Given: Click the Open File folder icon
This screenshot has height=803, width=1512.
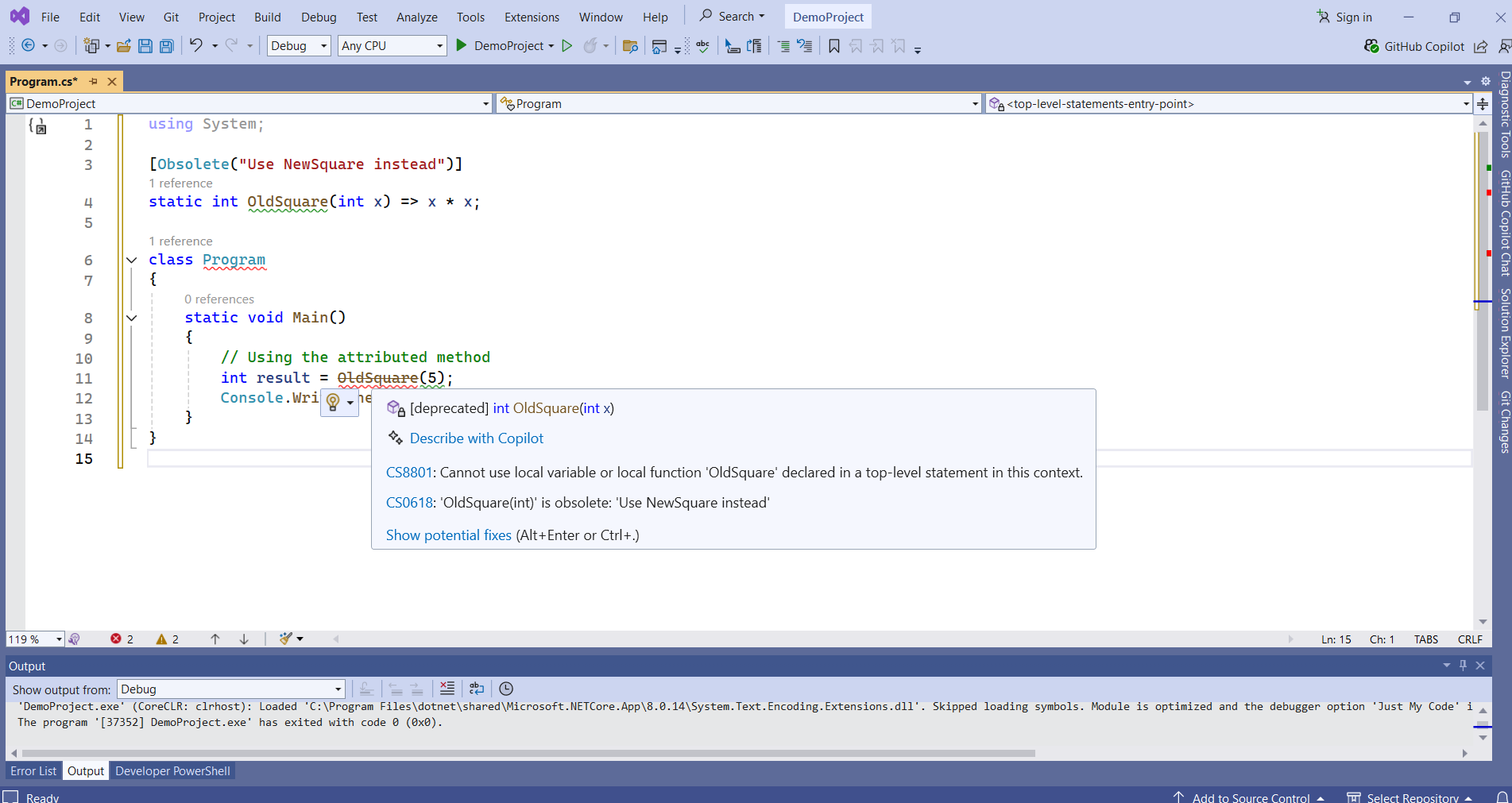Looking at the screenshot, I should pos(123,46).
